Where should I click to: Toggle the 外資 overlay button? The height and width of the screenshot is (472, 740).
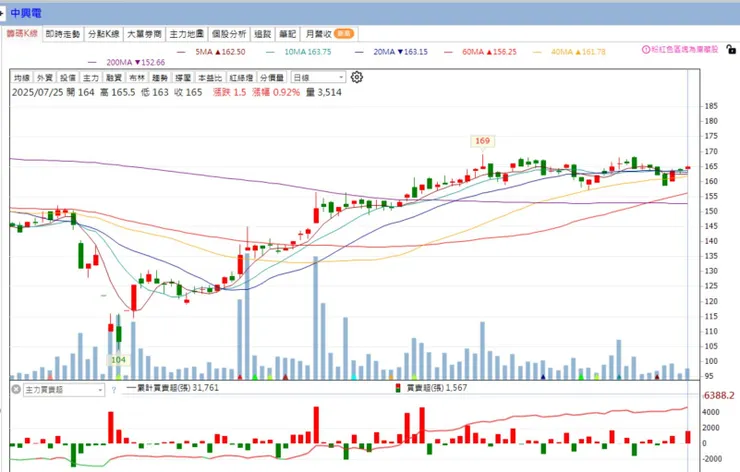click(x=45, y=77)
